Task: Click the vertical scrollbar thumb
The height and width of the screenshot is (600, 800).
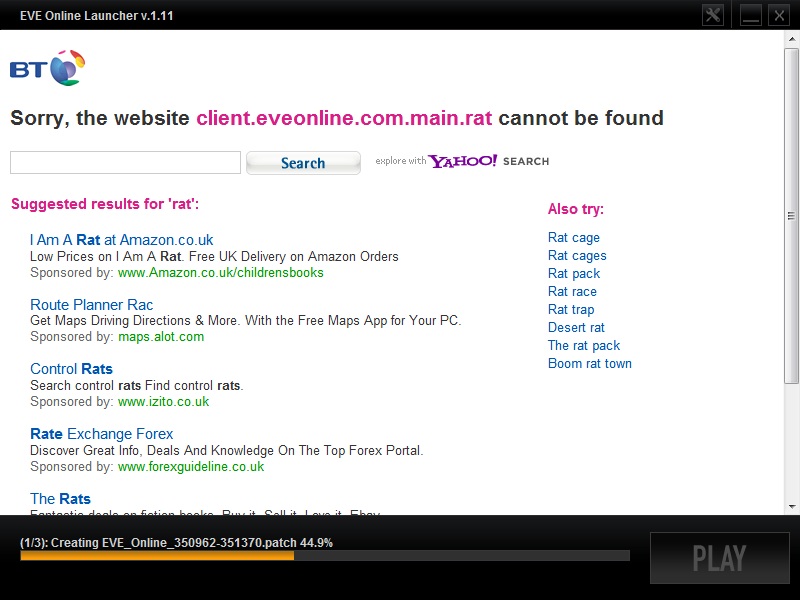Action: 791,216
